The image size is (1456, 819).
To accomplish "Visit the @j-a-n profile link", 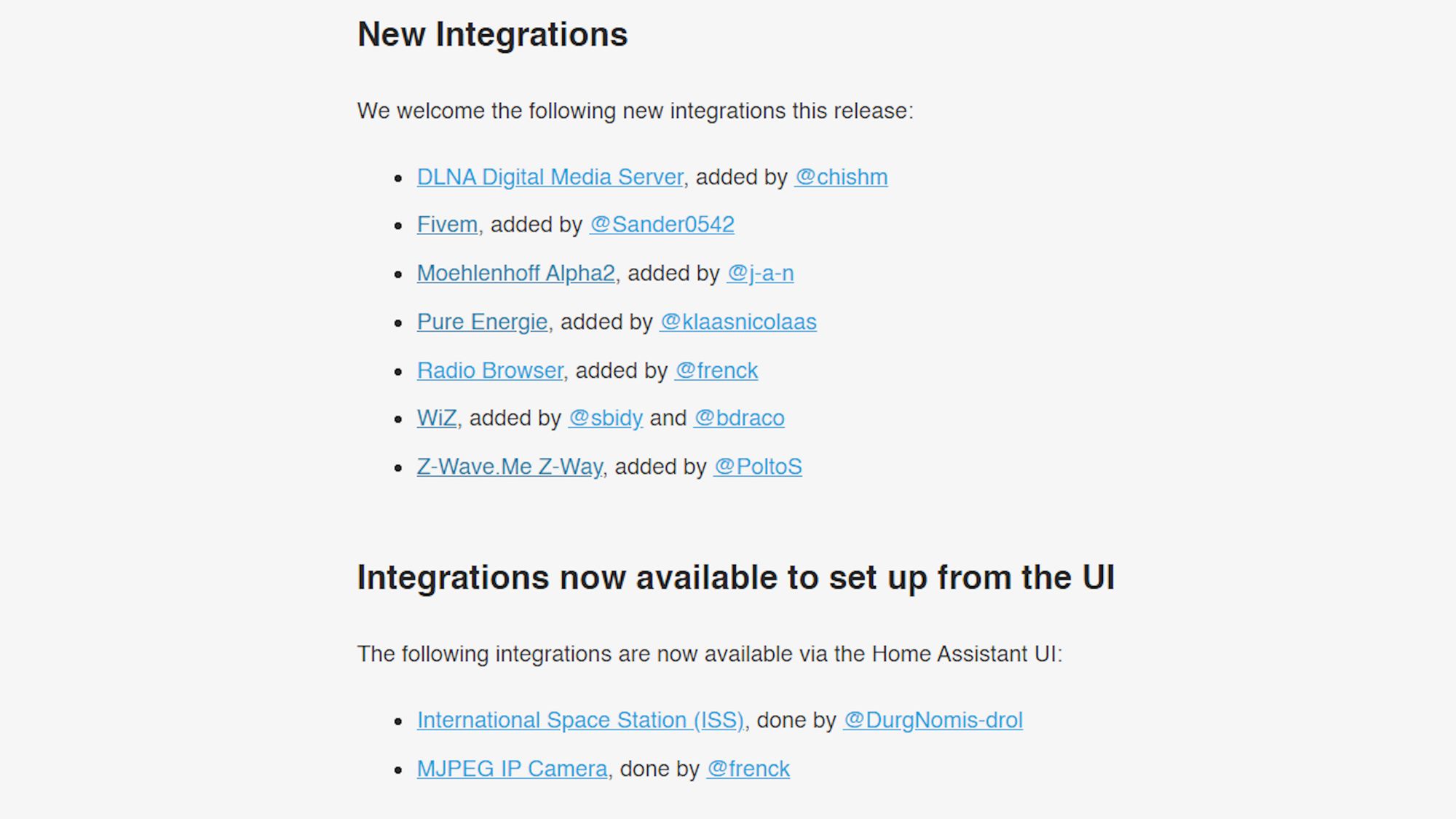I will click(760, 273).
